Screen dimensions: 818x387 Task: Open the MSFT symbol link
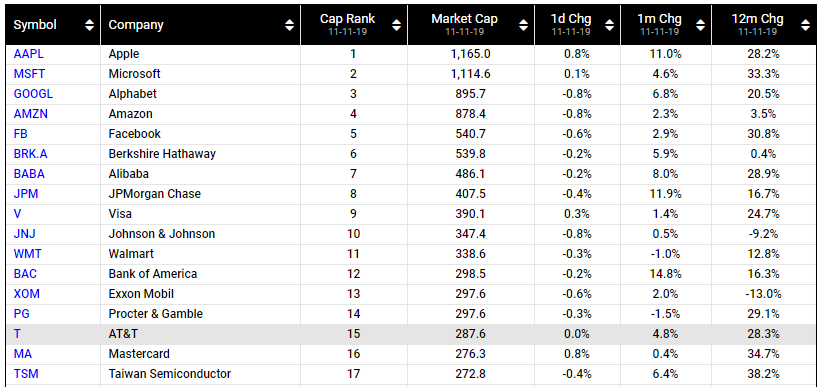coord(28,74)
